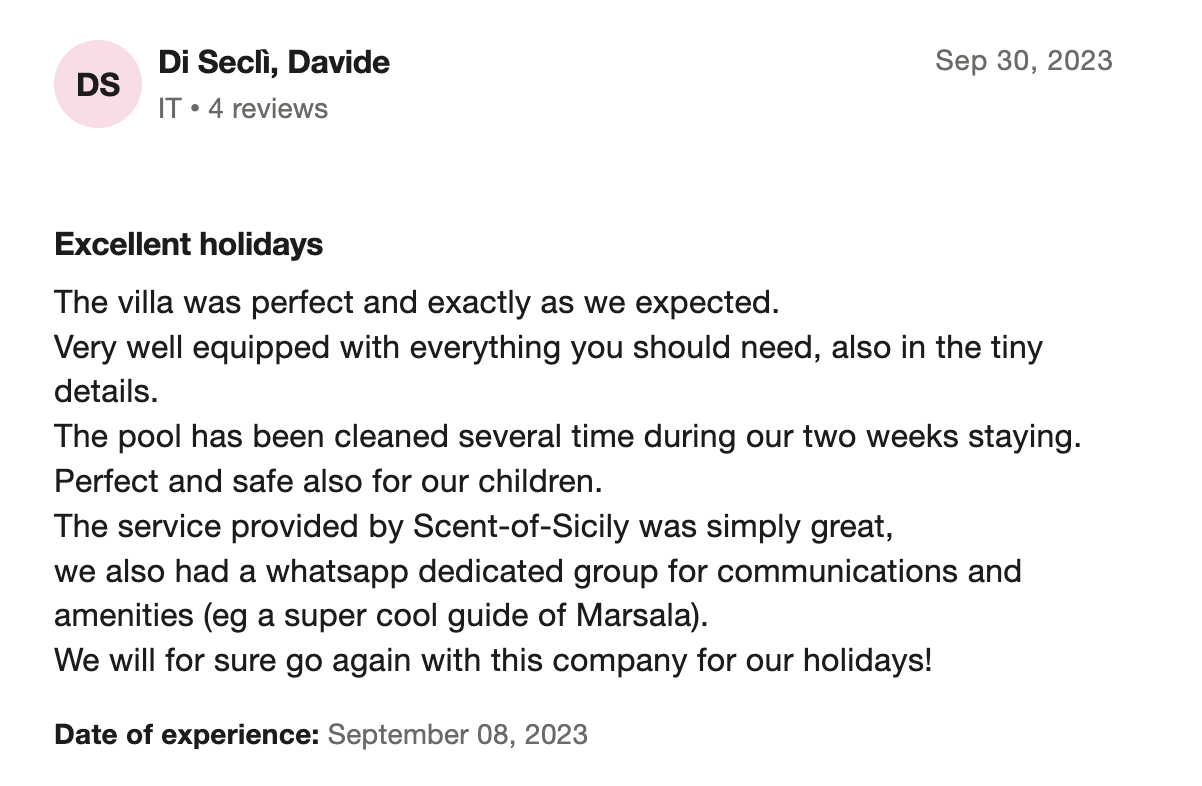
Task: Click the Sep 30, 2023 post date
Action: [x=1023, y=61]
